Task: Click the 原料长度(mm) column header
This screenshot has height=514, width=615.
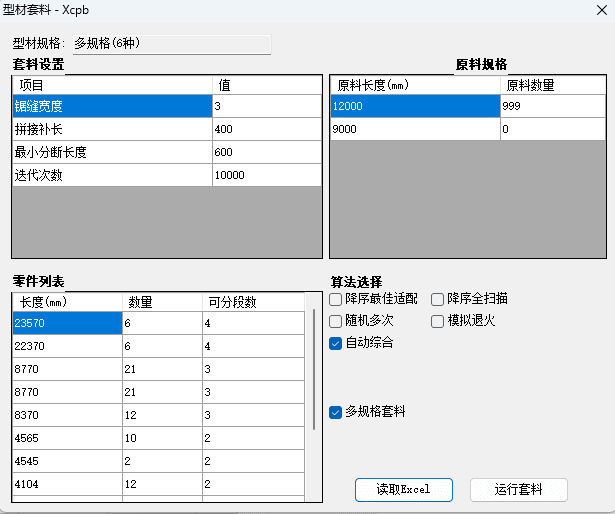Action: click(415, 85)
